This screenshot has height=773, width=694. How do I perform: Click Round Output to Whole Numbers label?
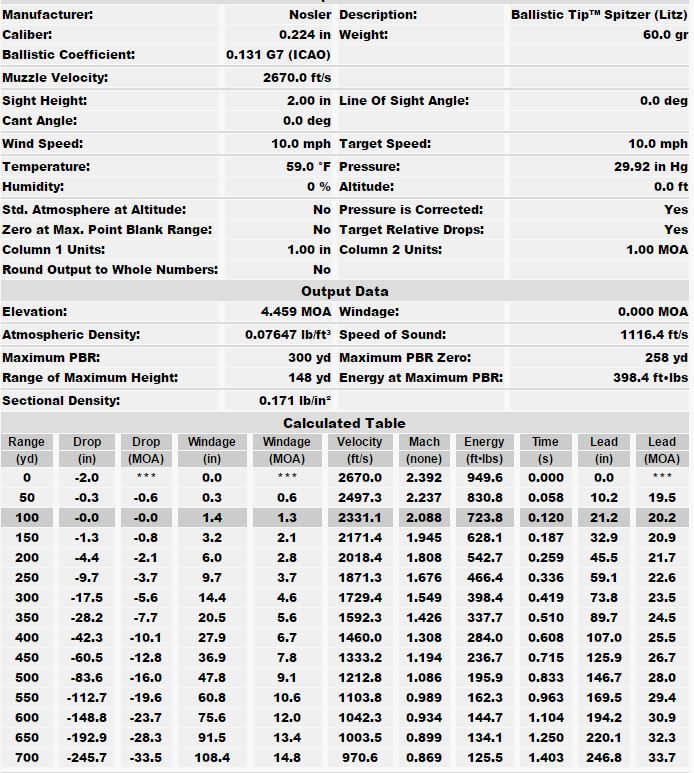pyautogui.click(x=110, y=270)
